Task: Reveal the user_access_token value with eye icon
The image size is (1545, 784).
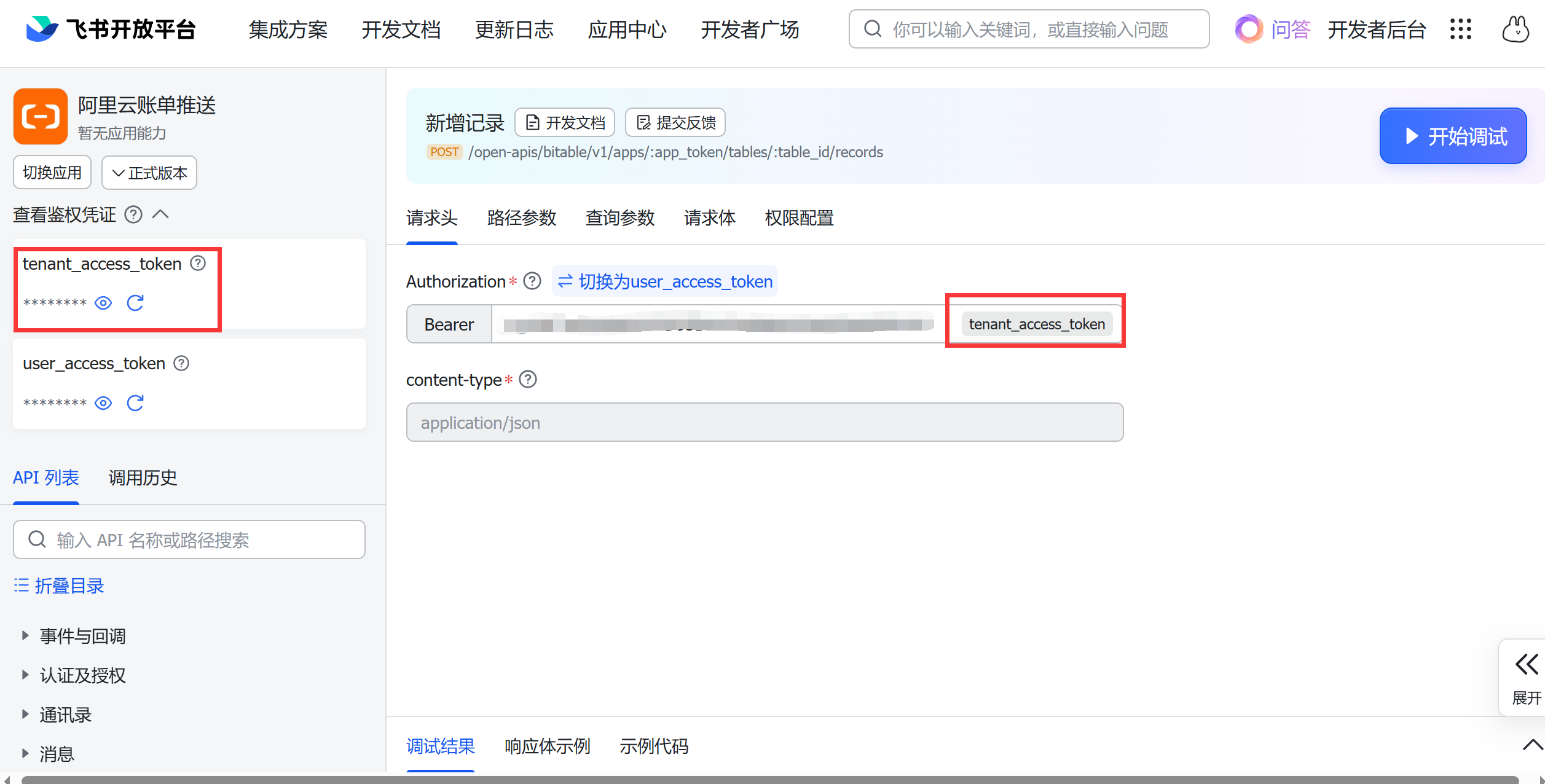Action: [x=103, y=403]
